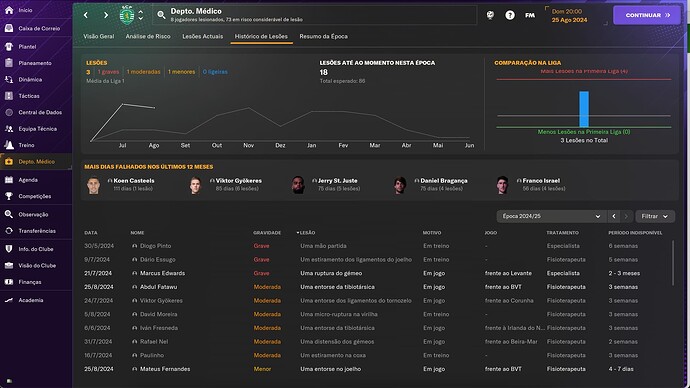
Task: Expand the Filtrar dropdown
Action: (x=655, y=216)
